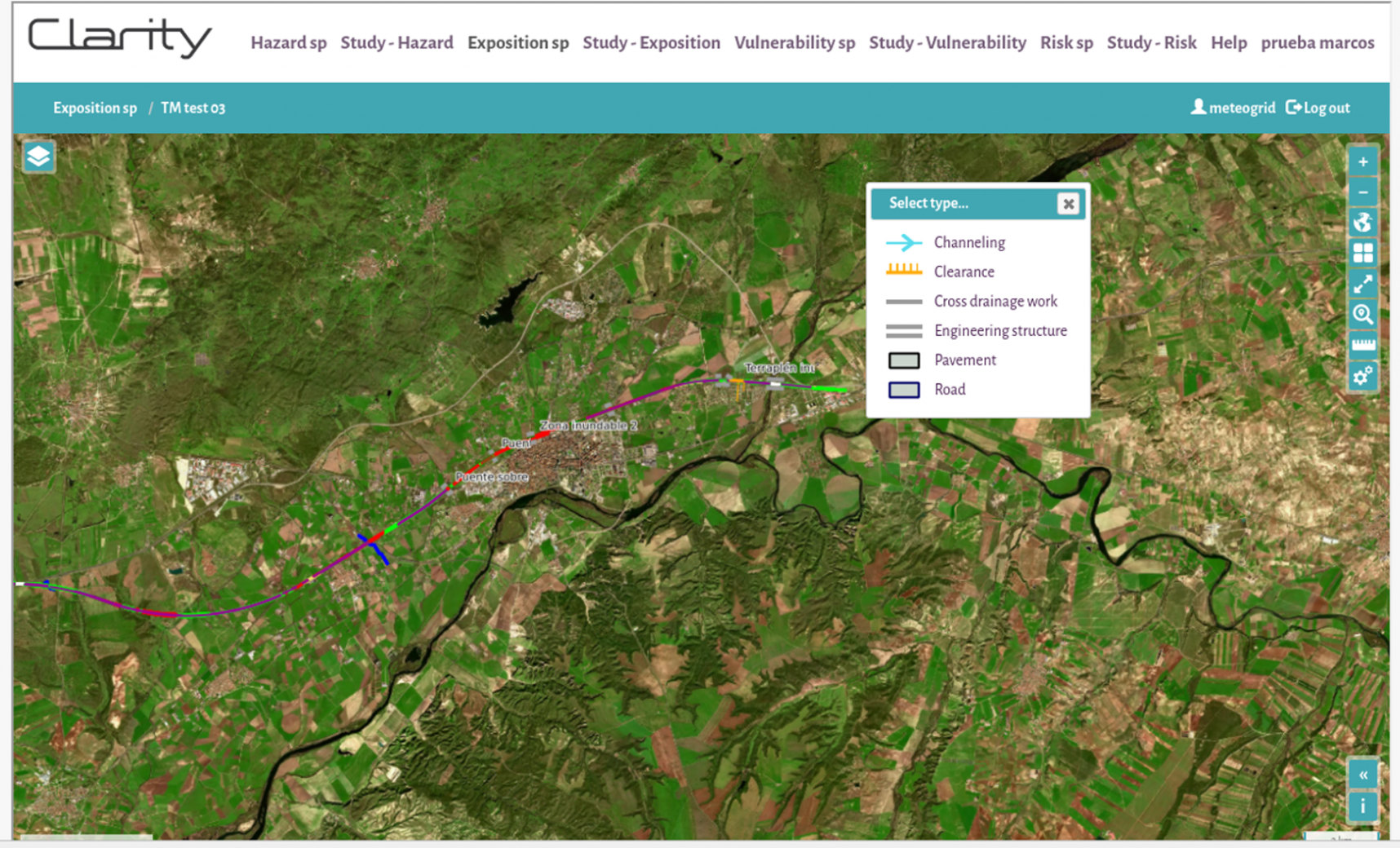Click the Log out link
Screen dimensions: 1400x848
coord(1318,108)
